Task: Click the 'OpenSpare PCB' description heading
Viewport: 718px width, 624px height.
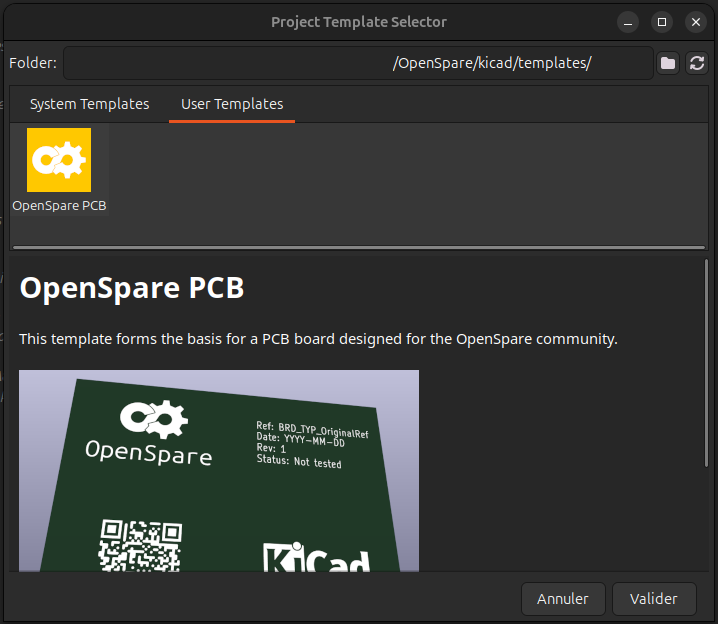Action: point(132,288)
